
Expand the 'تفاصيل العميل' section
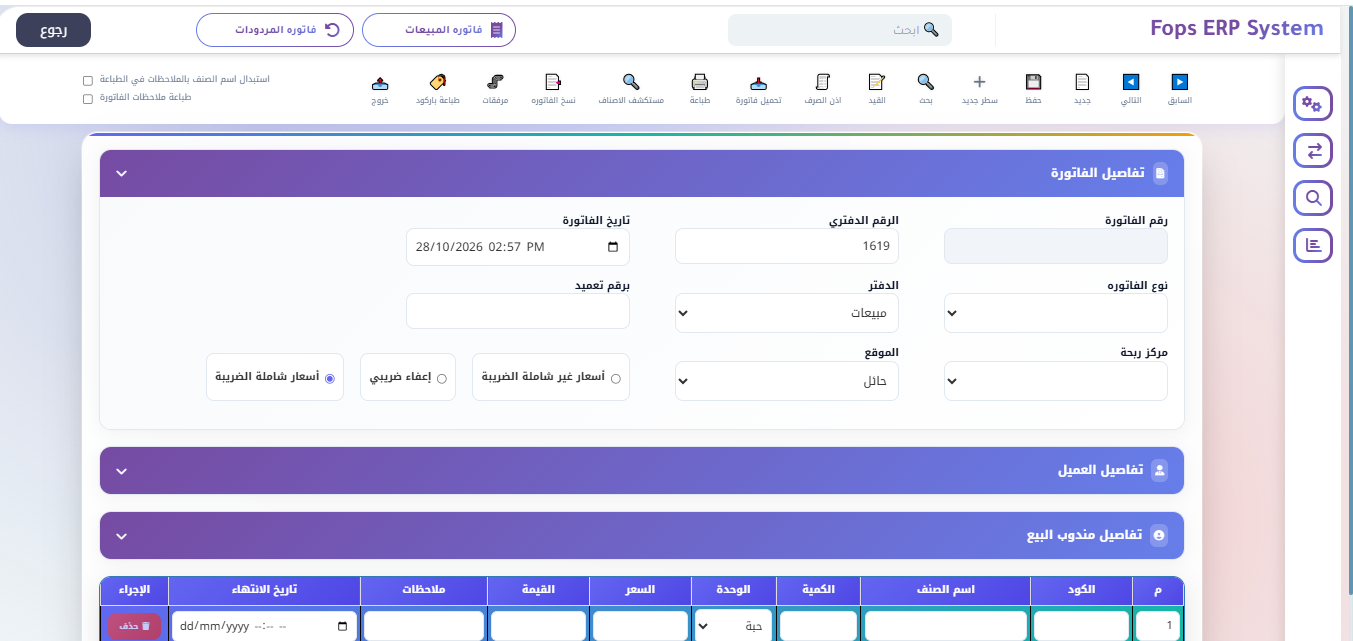pos(121,470)
